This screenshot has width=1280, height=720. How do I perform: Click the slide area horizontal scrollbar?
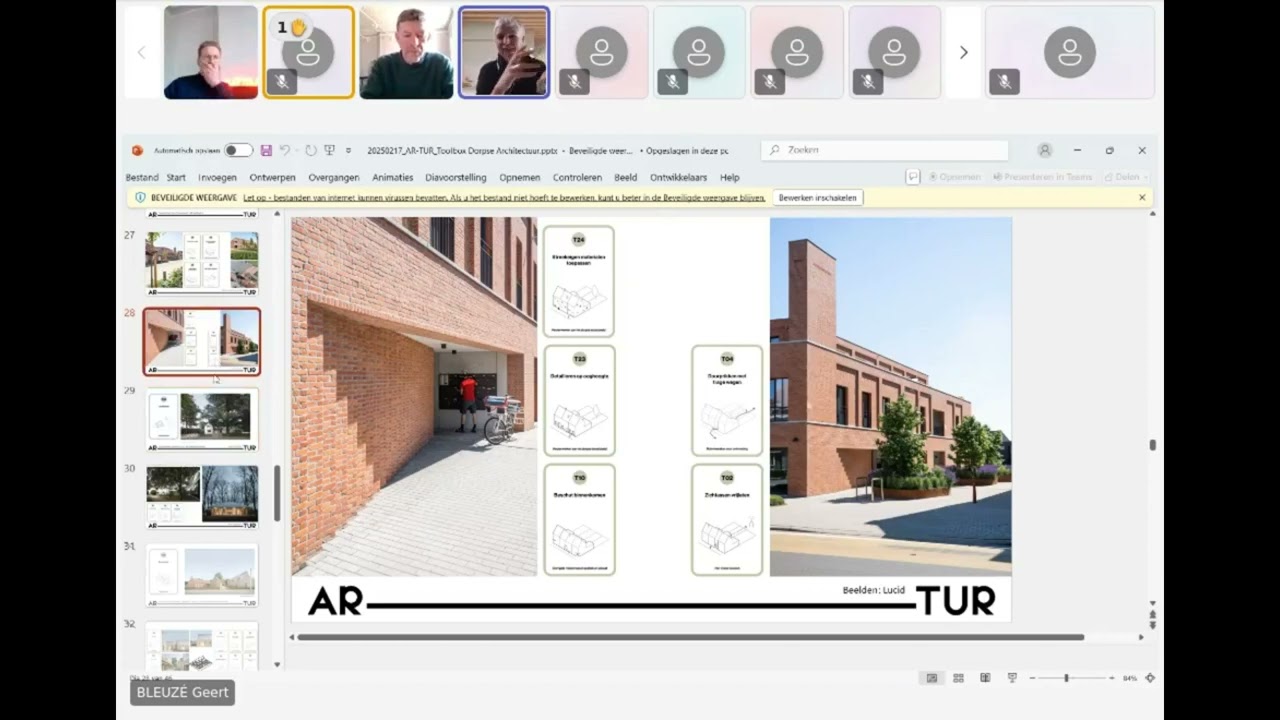[690, 637]
